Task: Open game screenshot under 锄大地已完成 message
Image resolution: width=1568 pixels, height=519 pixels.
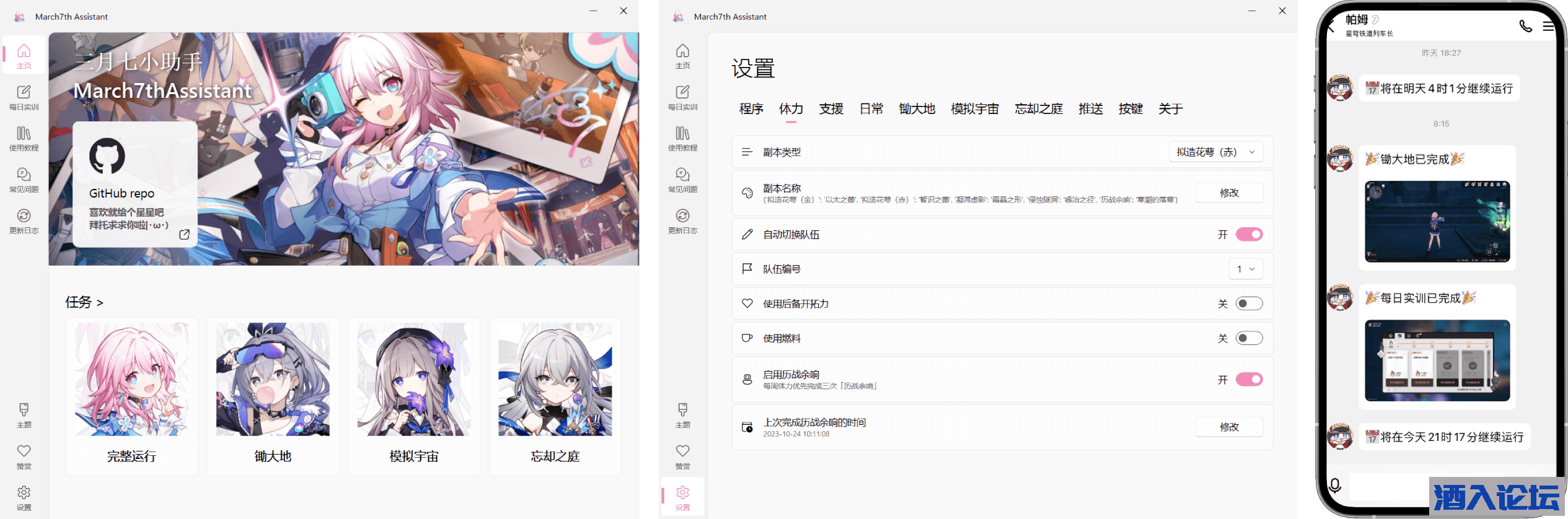Action: click(1437, 222)
